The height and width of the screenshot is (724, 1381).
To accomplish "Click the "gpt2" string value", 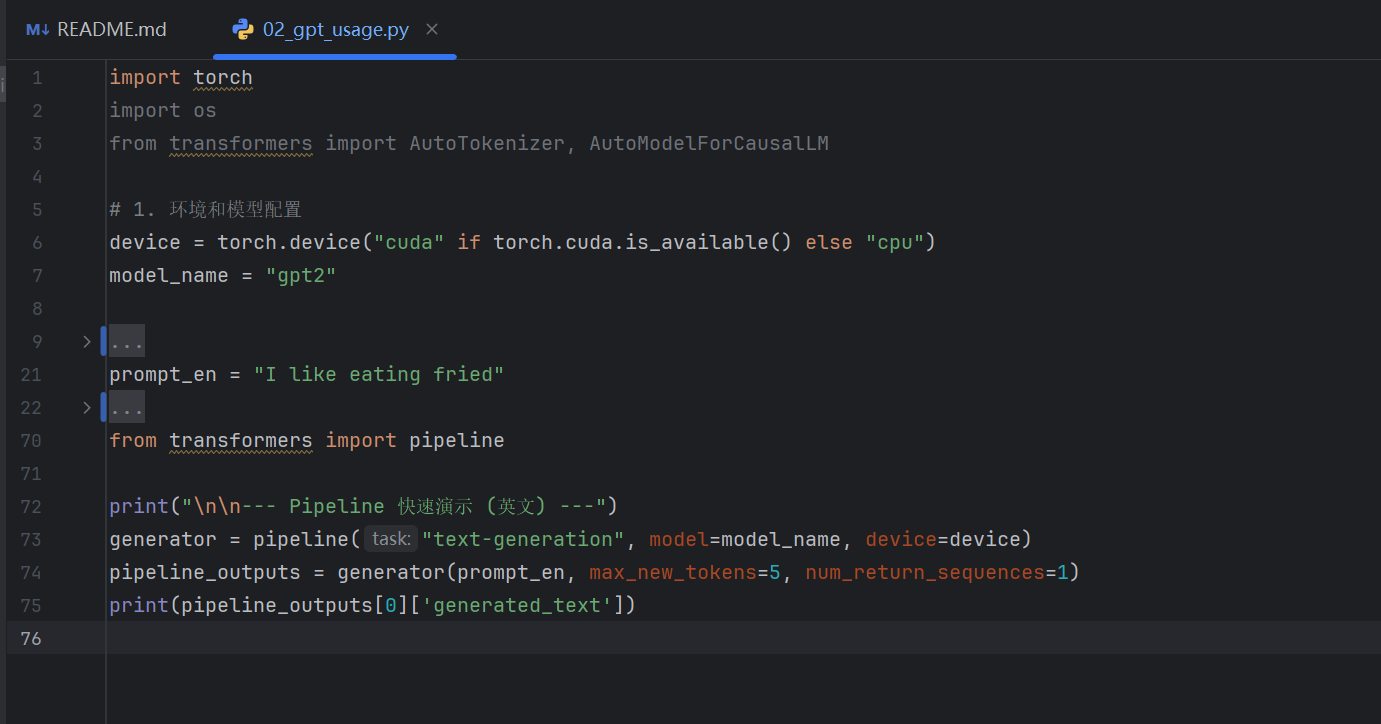I will pos(301,275).
